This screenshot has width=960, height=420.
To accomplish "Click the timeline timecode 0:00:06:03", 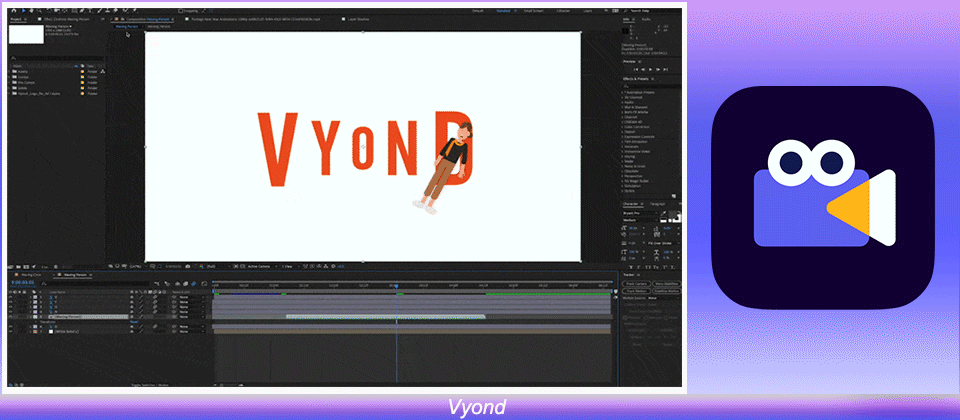I will [x=23, y=282].
